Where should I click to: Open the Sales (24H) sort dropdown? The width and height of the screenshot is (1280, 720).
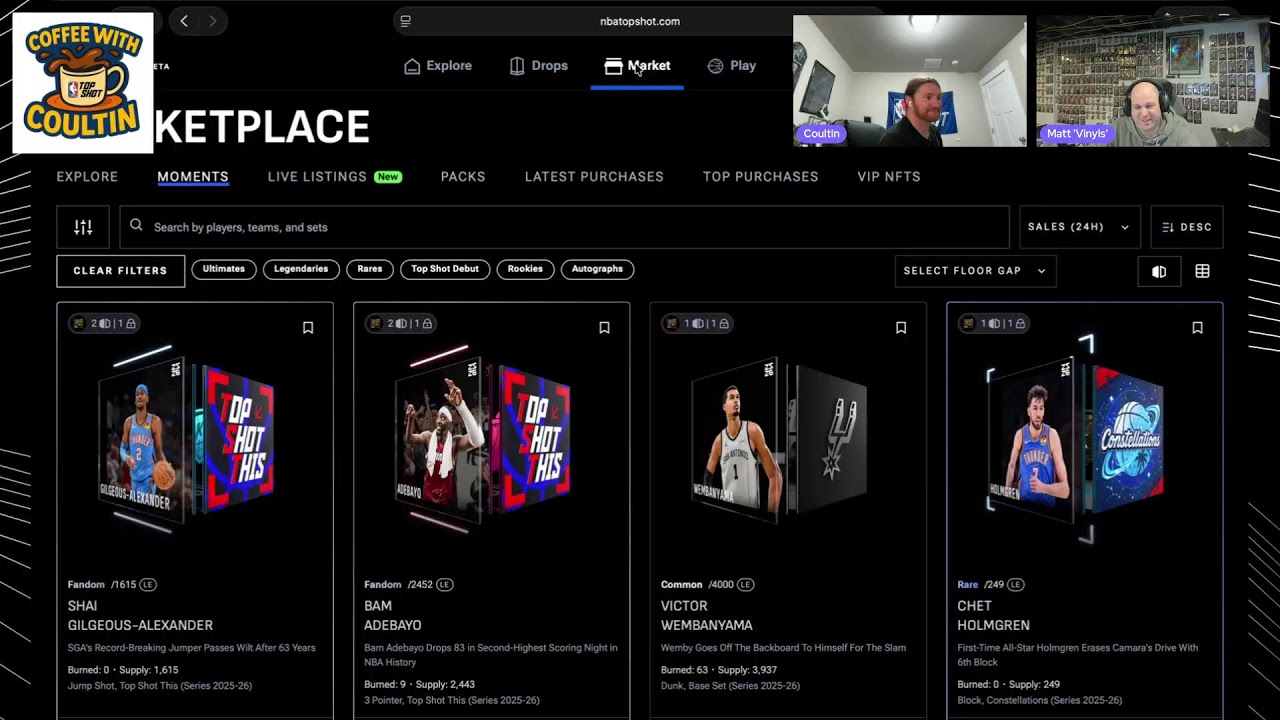[x=1079, y=227]
